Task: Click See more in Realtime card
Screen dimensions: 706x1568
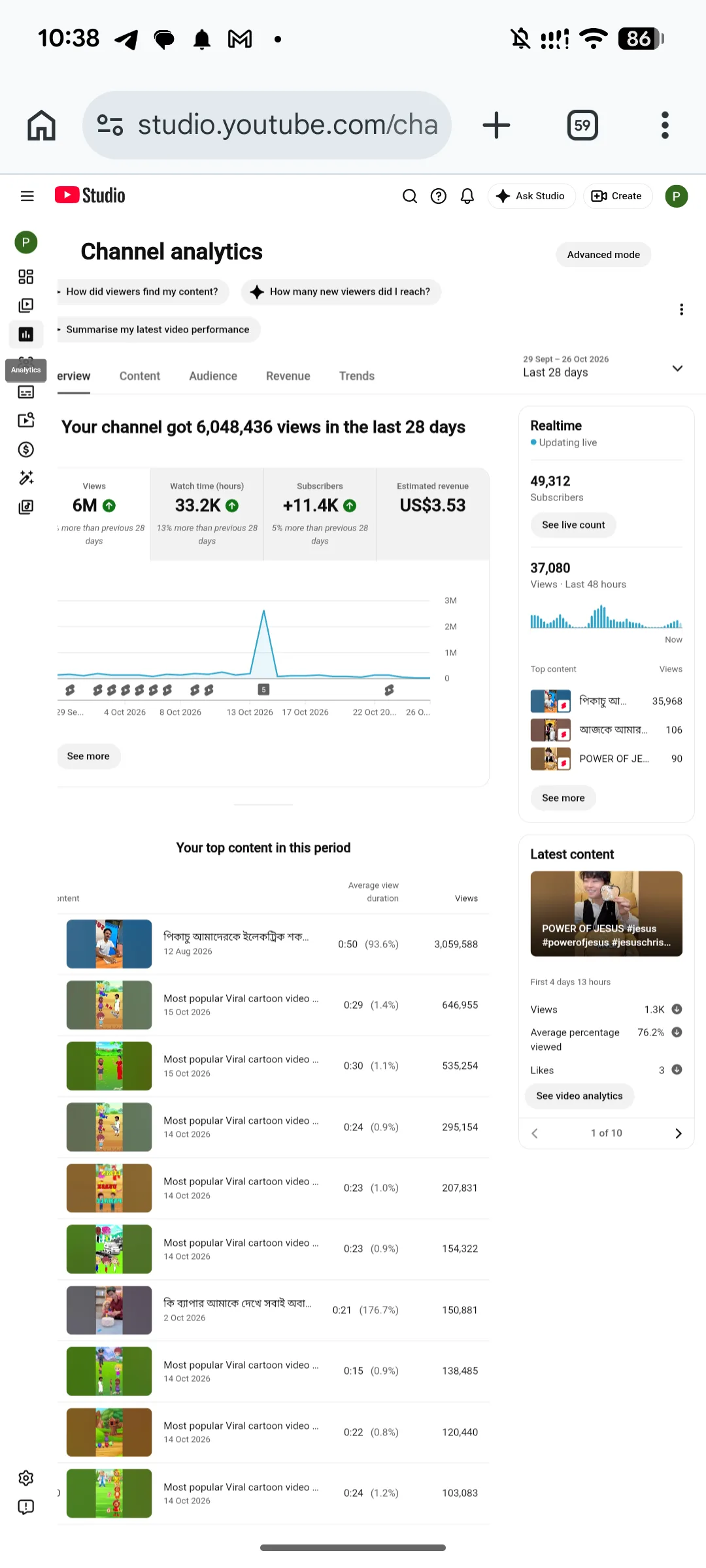Action: 563,798
